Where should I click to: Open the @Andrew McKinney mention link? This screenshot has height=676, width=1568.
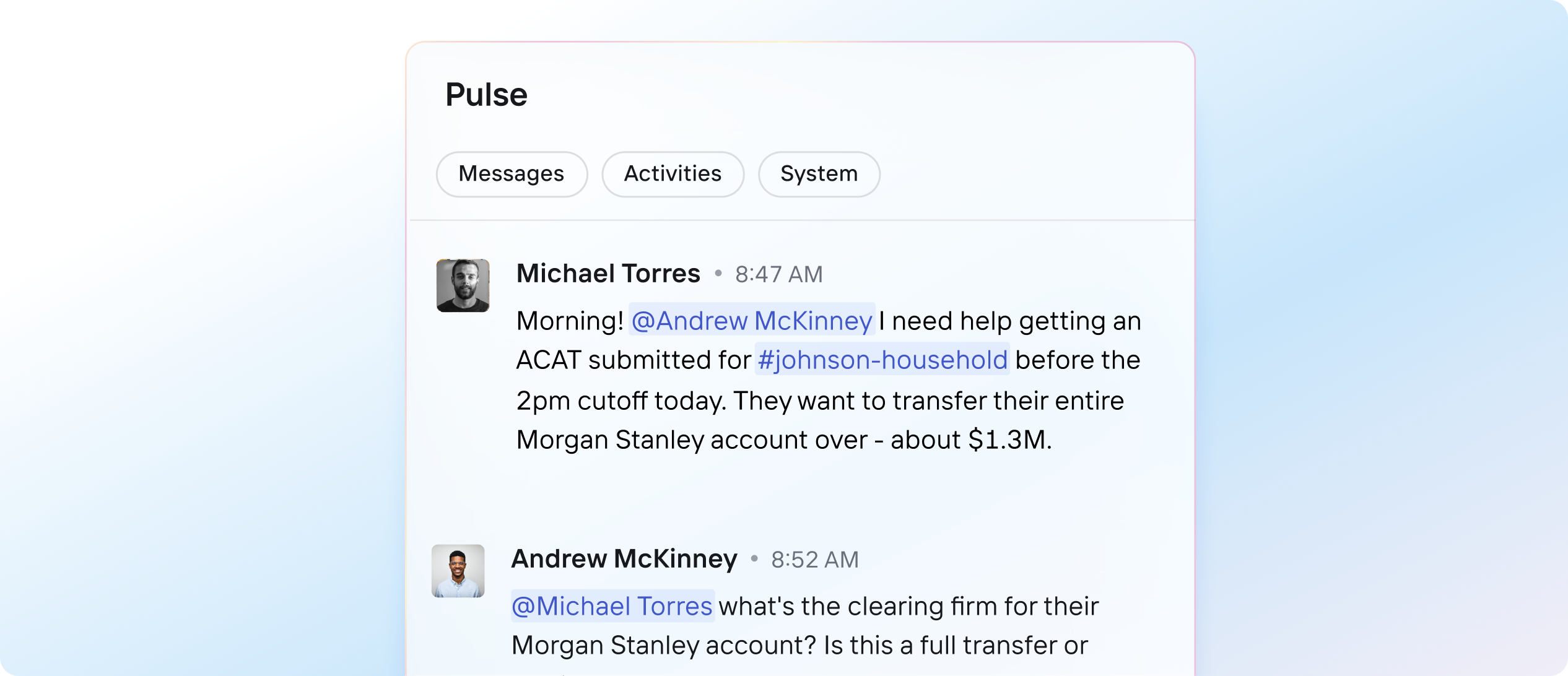(x=751, y=320)
